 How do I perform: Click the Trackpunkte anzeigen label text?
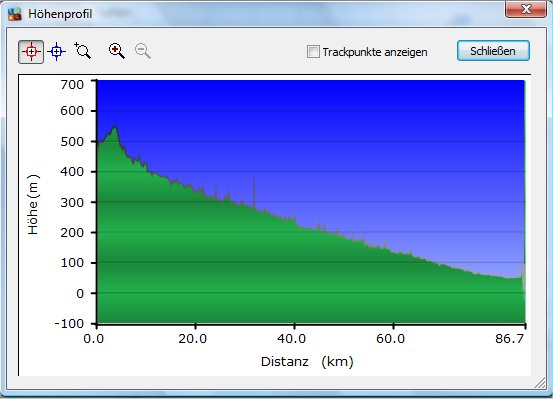(x=375, y=52)
